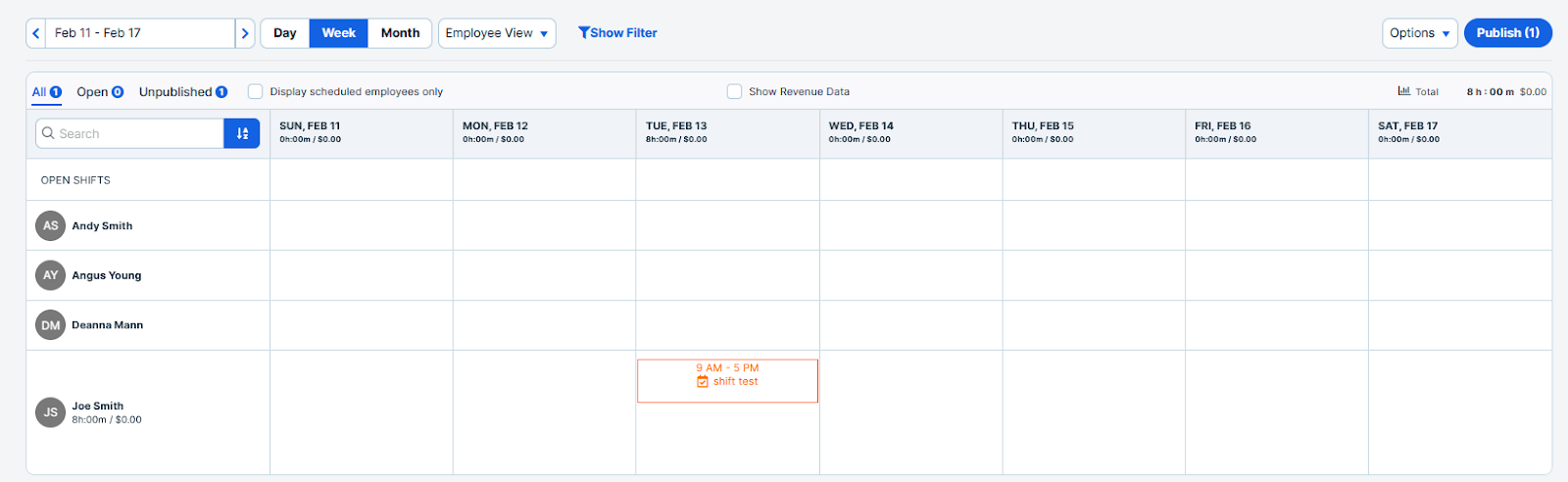Click the WED, FEB 14 column header
Viewport: 1568px width, 482px height.
[x=910, y=133]
